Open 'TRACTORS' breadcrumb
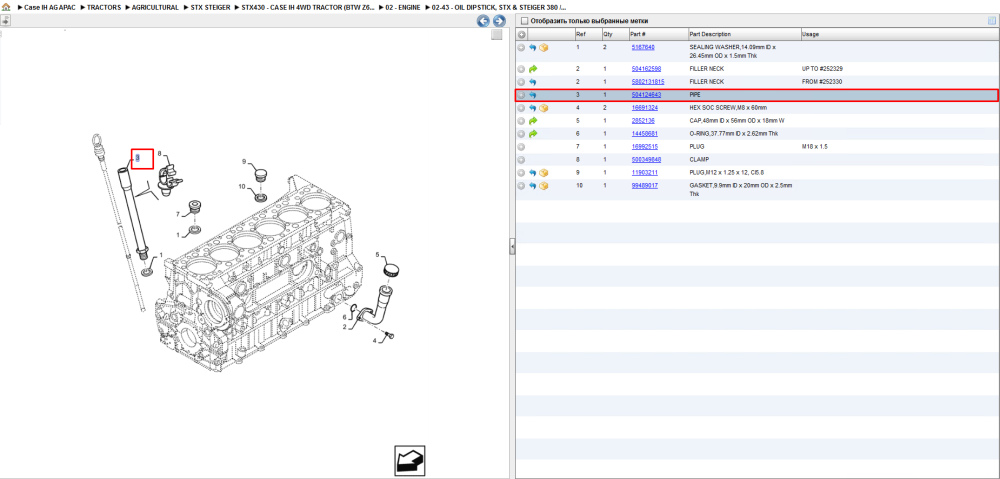The image size is (1000, 479). 104,7
